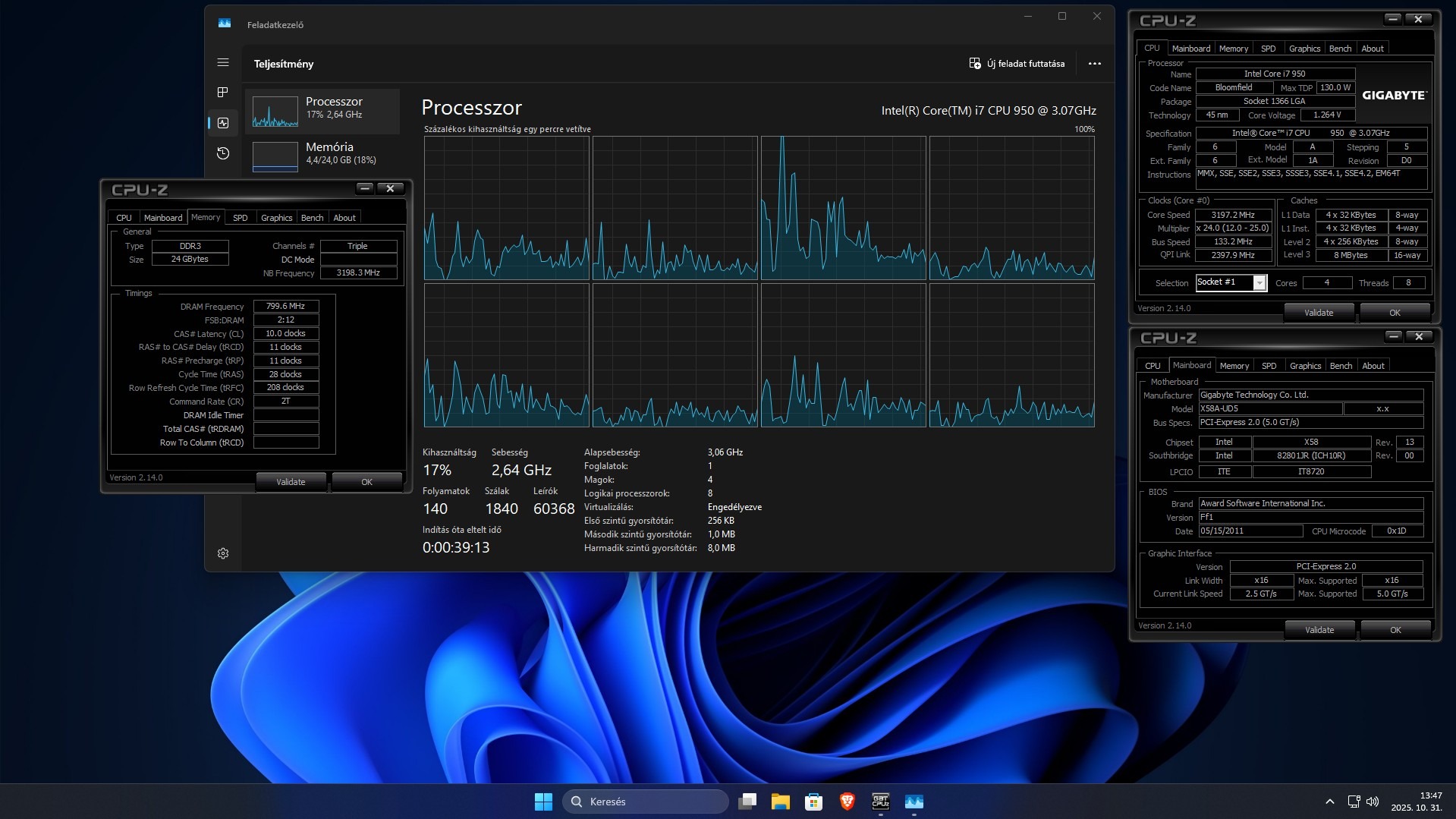Viewport: 1456px width, 819px height.
Task: Switch to Memory tab in CPU-Z Processor window
Action: click(x=1233, y=49)
